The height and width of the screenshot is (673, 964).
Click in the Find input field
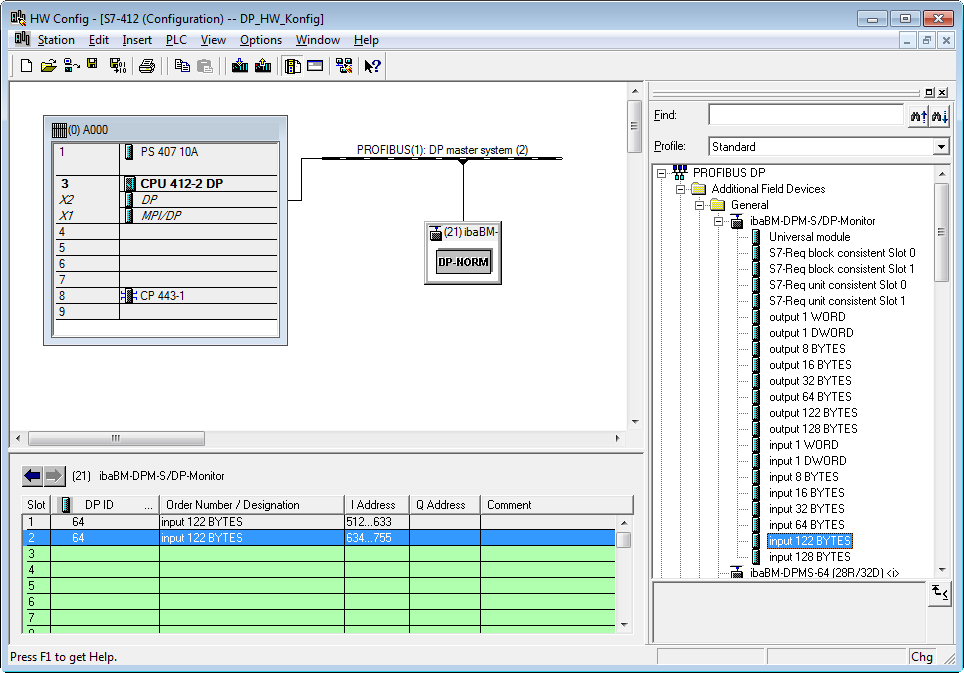point(805,116)
